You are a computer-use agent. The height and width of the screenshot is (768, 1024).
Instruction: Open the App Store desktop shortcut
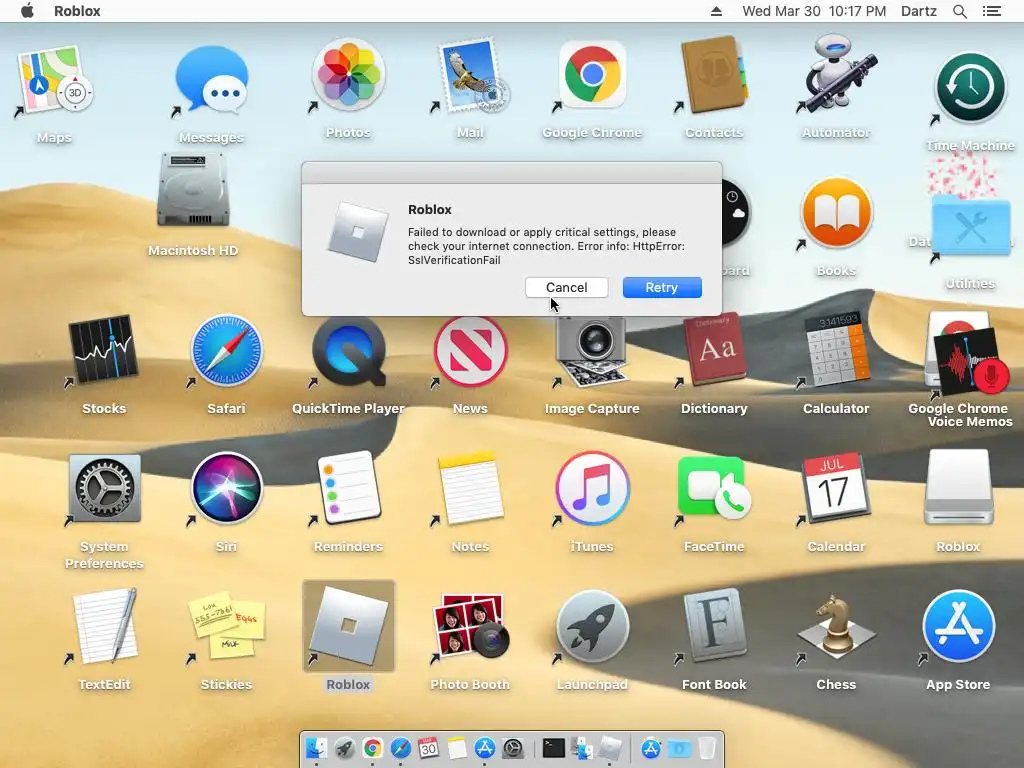tap(958, 626)
